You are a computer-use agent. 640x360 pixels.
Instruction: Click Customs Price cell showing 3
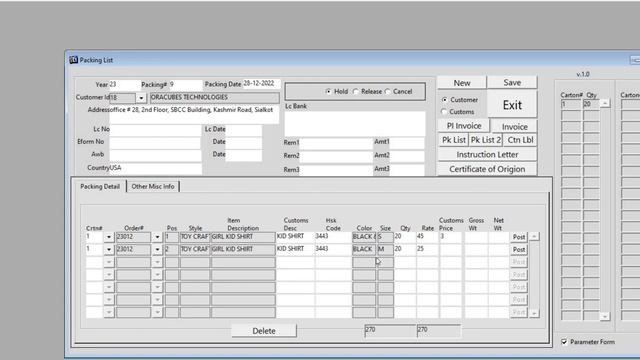point(451,237)
